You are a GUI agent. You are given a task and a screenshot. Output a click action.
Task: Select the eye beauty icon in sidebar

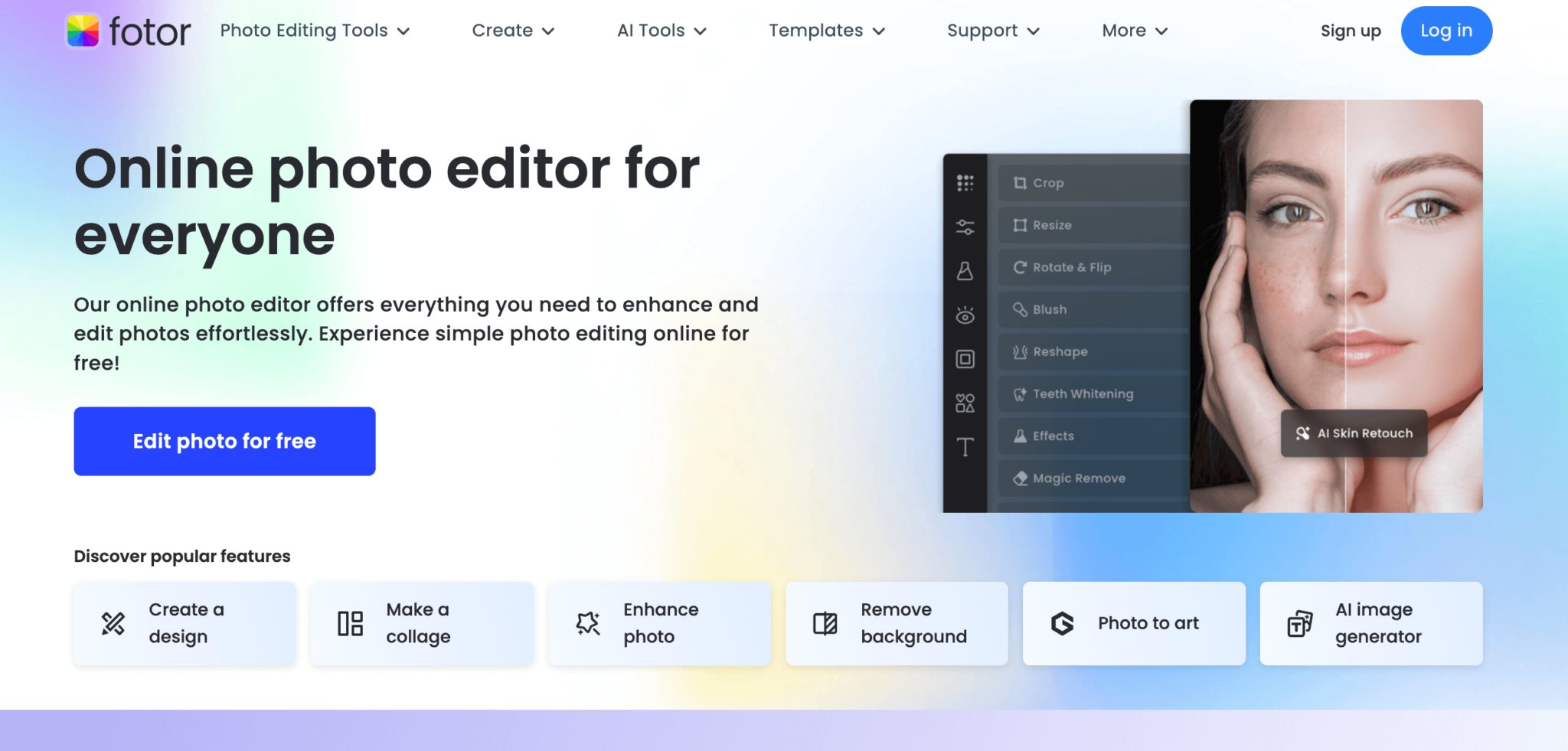click(x=965, y=315)
